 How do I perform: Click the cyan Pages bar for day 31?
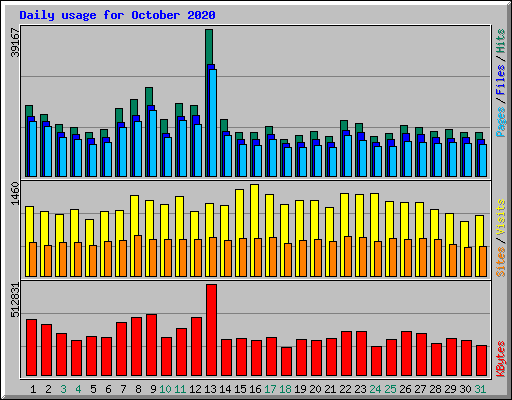[483, 160]
